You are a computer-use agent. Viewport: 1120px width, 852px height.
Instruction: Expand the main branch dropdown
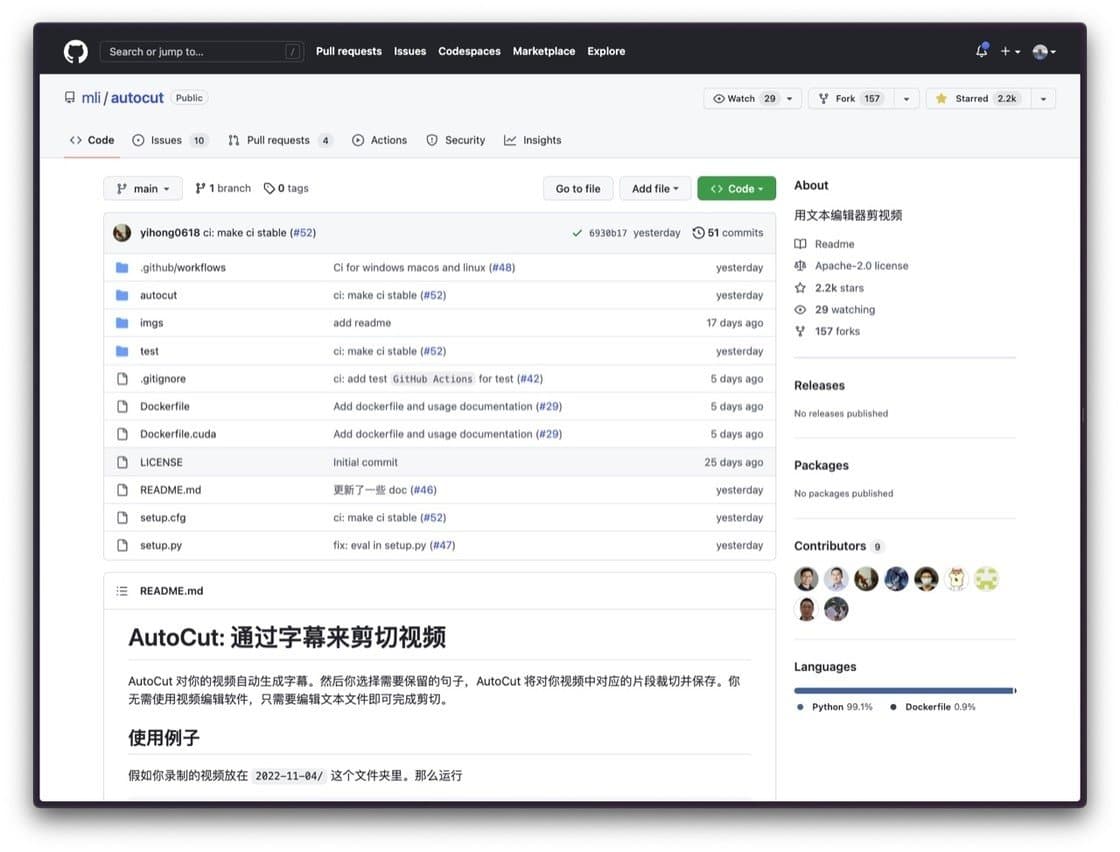(143, 188)
